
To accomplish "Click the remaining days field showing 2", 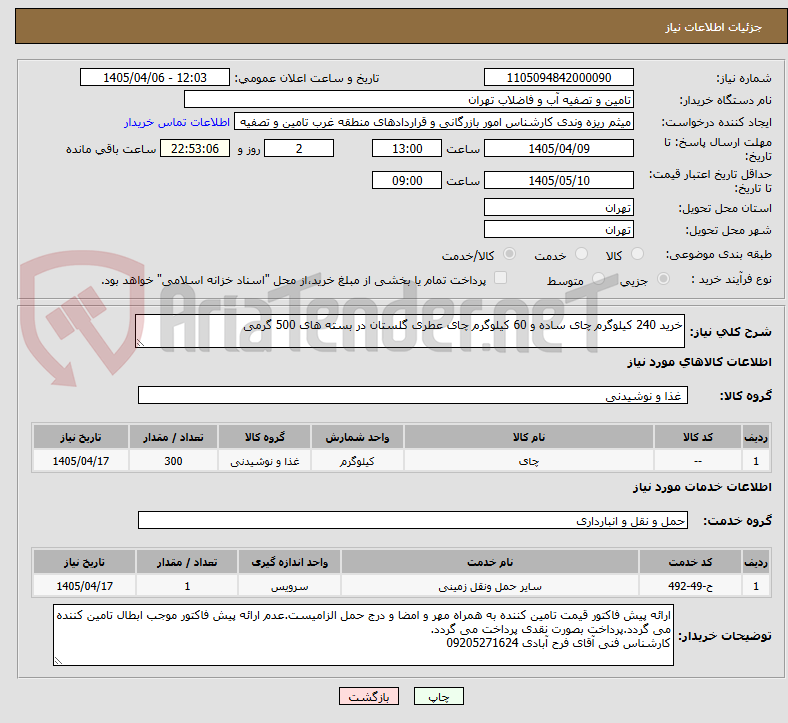I will click(299, 148).
